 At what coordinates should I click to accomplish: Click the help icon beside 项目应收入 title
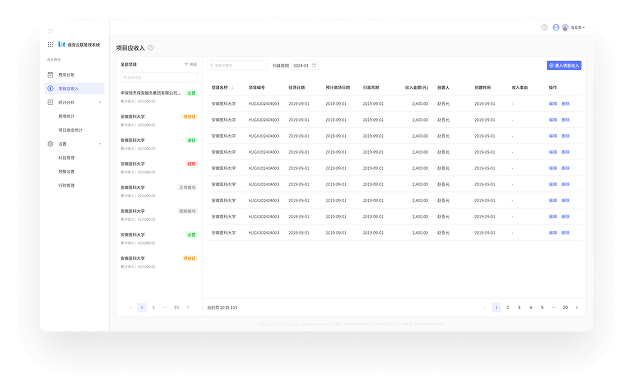[x=151, y=48]
